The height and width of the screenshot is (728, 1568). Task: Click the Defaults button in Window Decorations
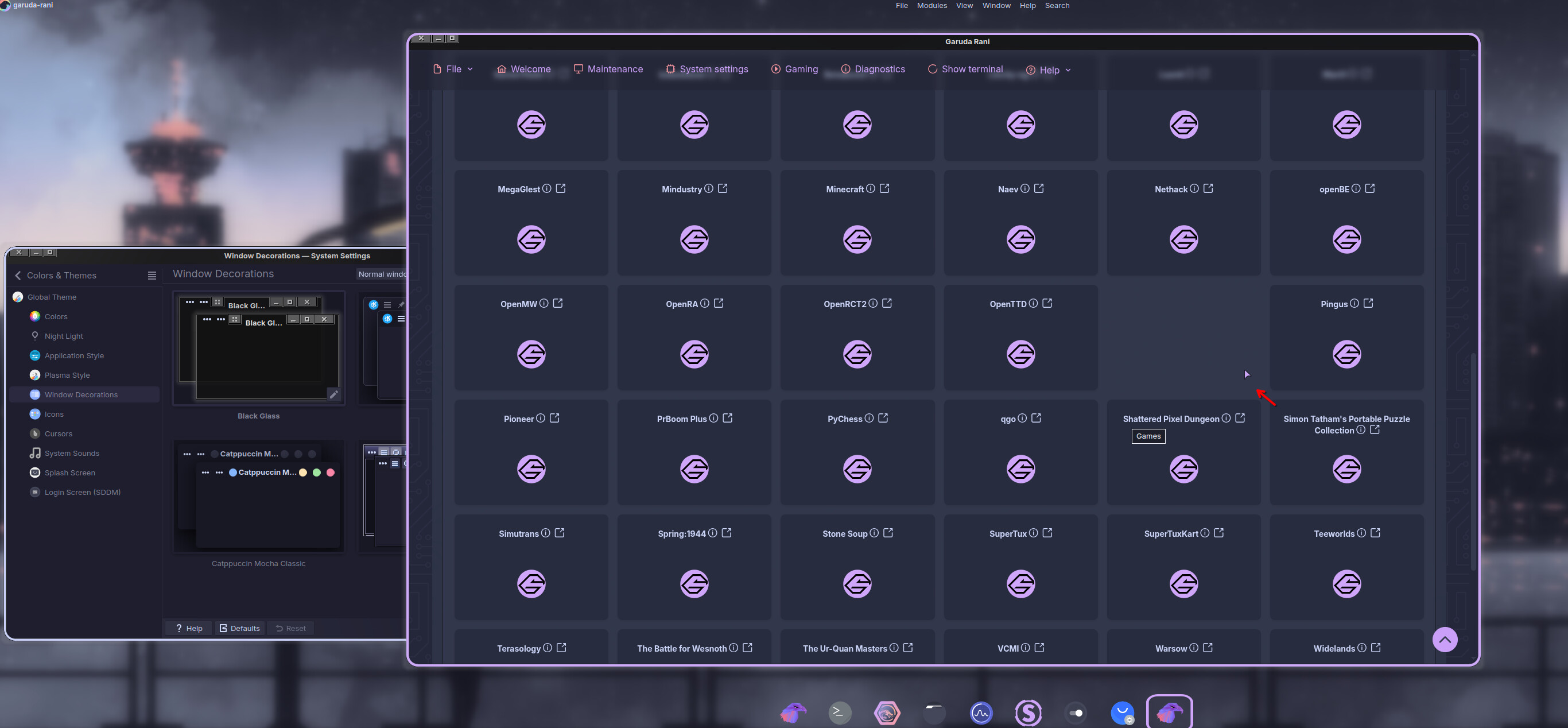point(240,628)
